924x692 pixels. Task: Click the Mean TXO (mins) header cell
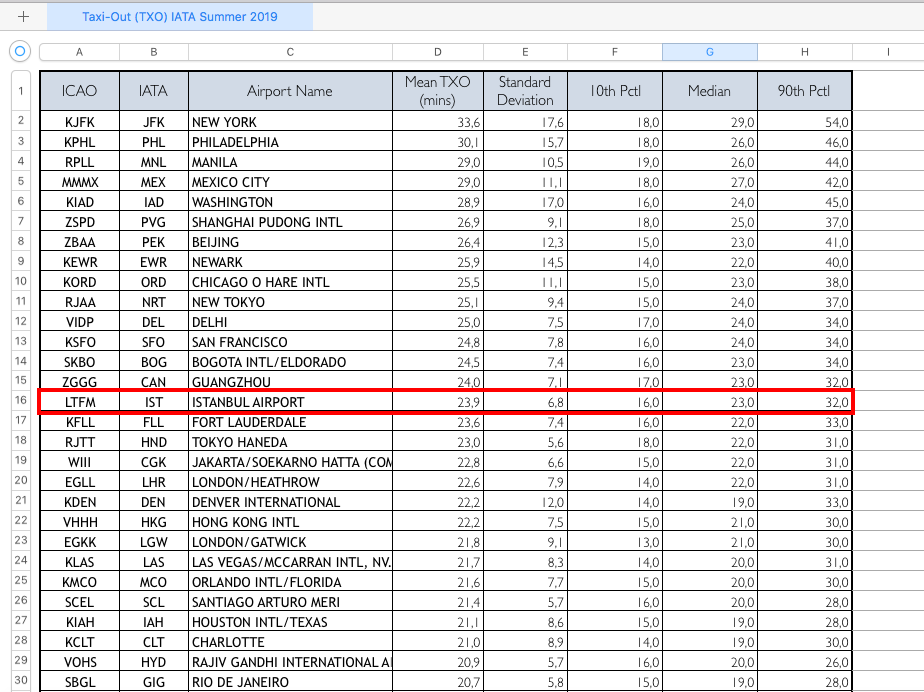(x=438, y=91)
